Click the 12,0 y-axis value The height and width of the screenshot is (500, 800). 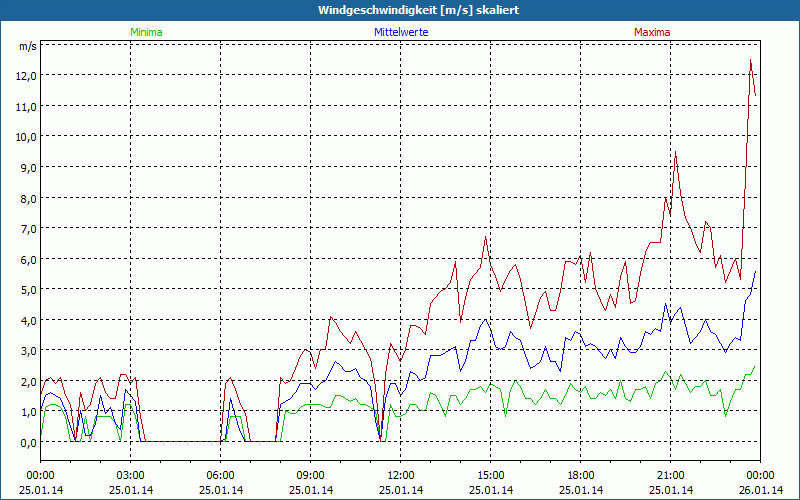(x=26, y=76)
